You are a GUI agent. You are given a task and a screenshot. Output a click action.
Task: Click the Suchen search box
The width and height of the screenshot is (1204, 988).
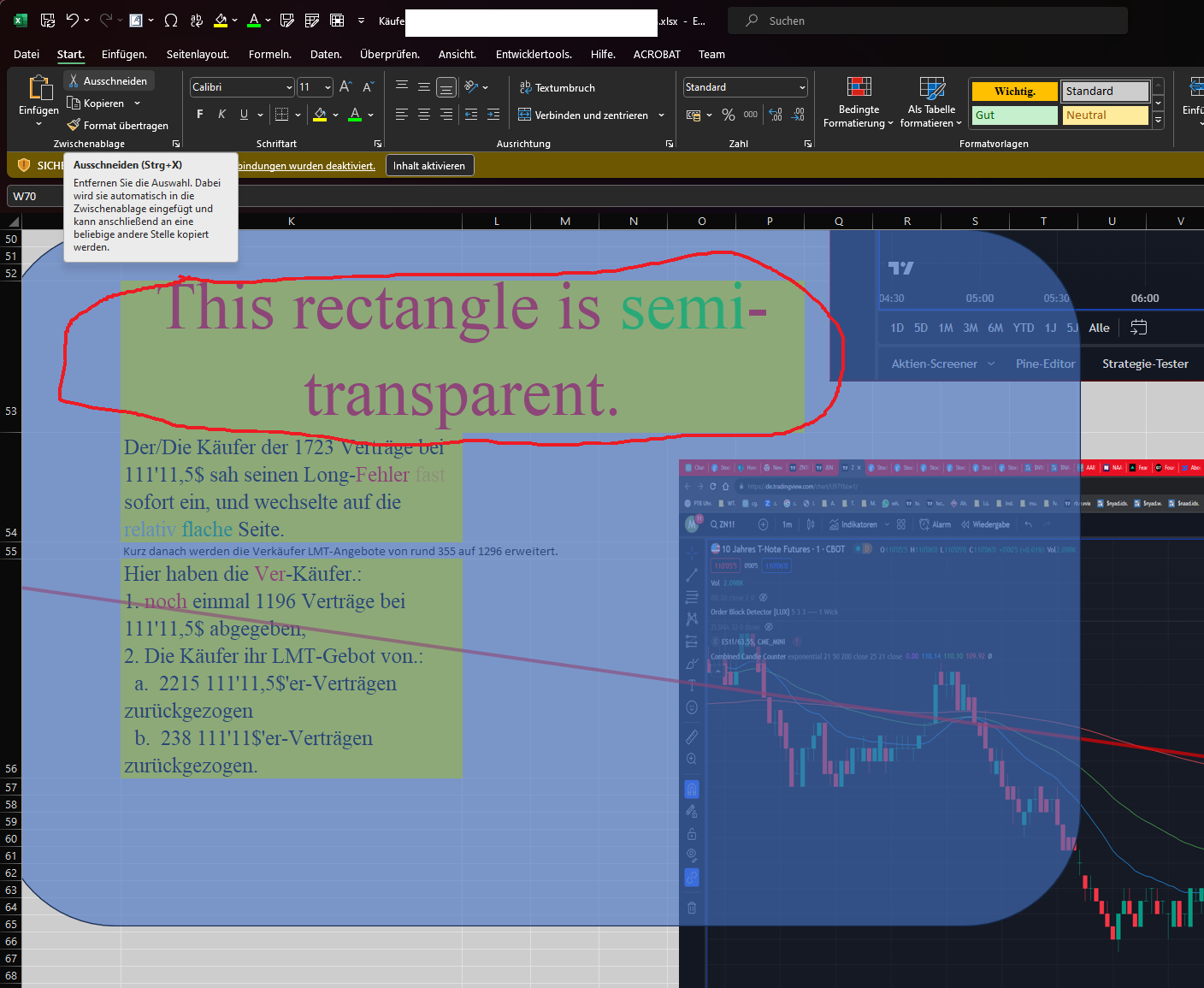928,21
